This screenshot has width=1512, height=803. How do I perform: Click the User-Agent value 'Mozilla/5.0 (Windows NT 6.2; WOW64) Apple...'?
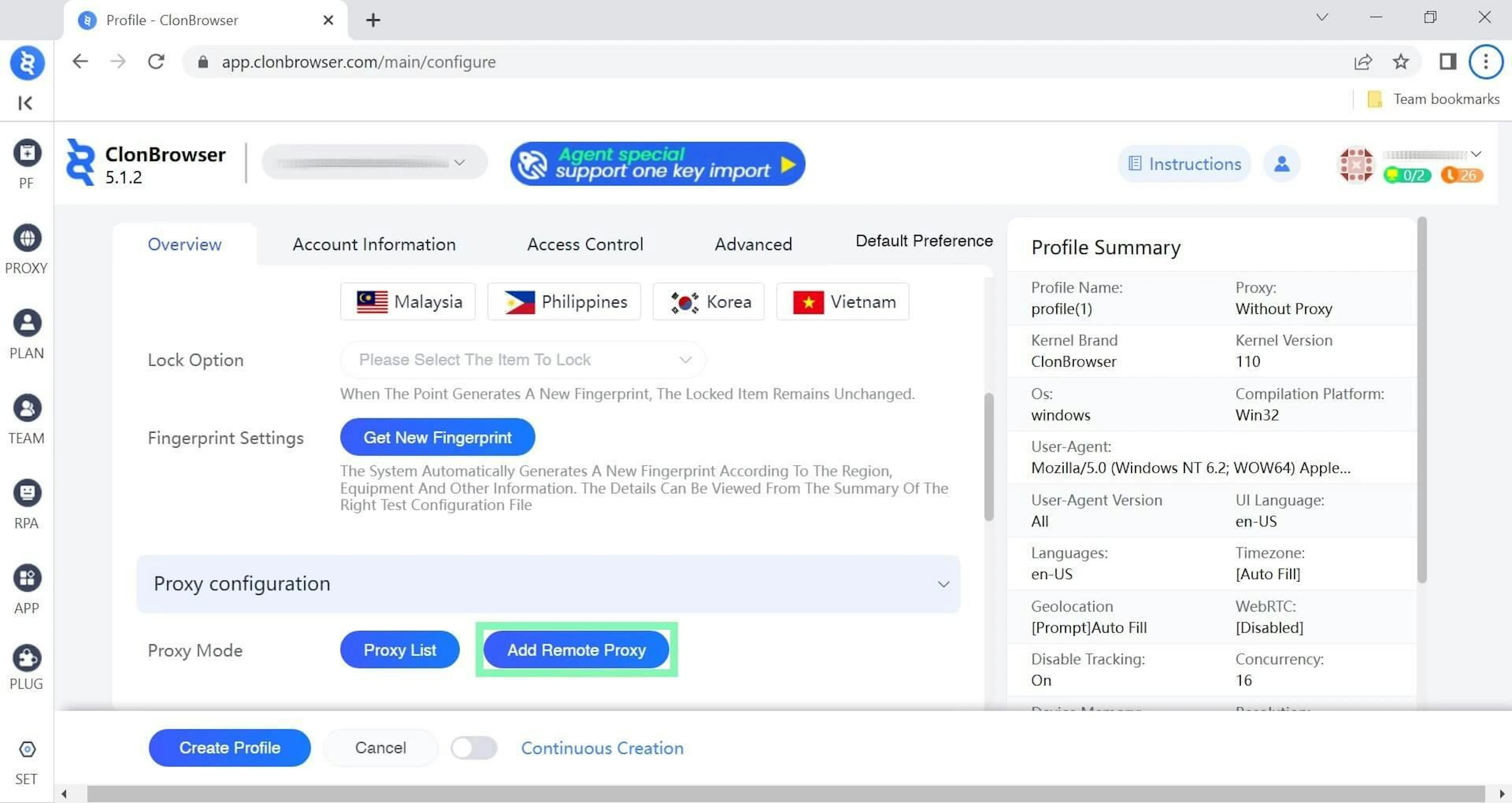tap(1190, 468)
